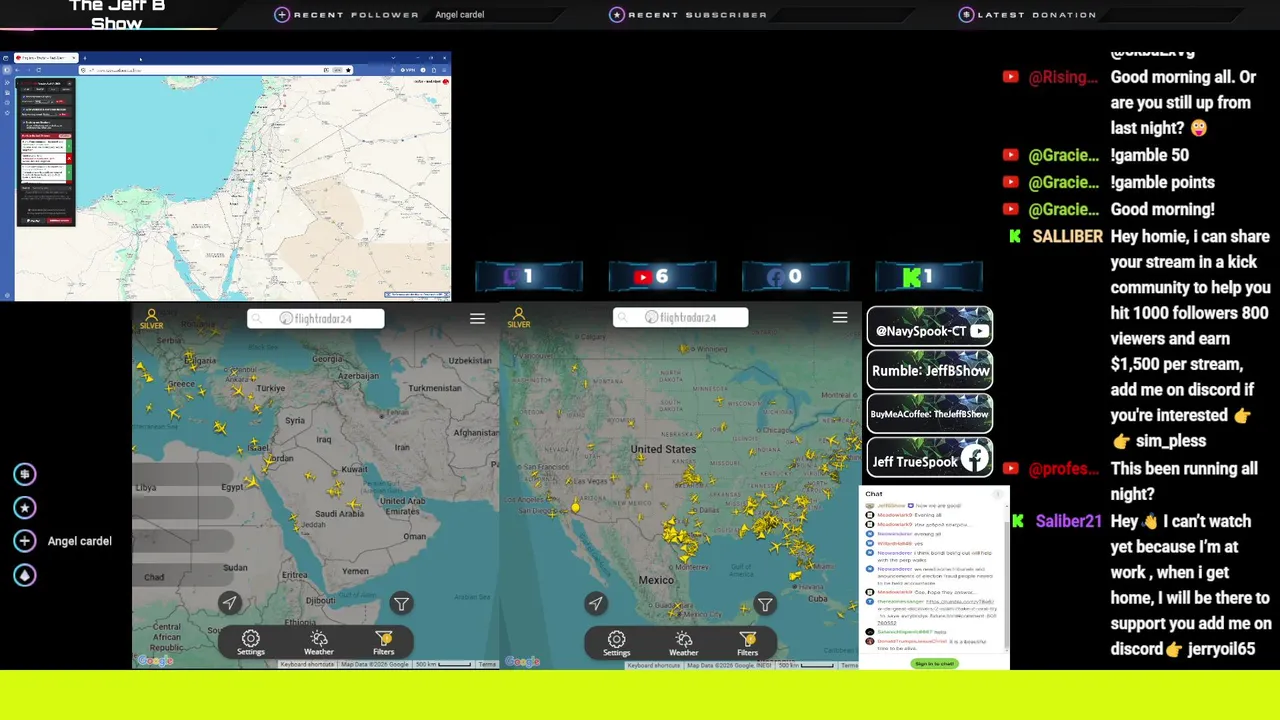Image resolution: width=1280 pixels, height=720 pixels.
Task: Click search magnifier on United States Flightradar24 map
Action: click(x=623, y=318)
